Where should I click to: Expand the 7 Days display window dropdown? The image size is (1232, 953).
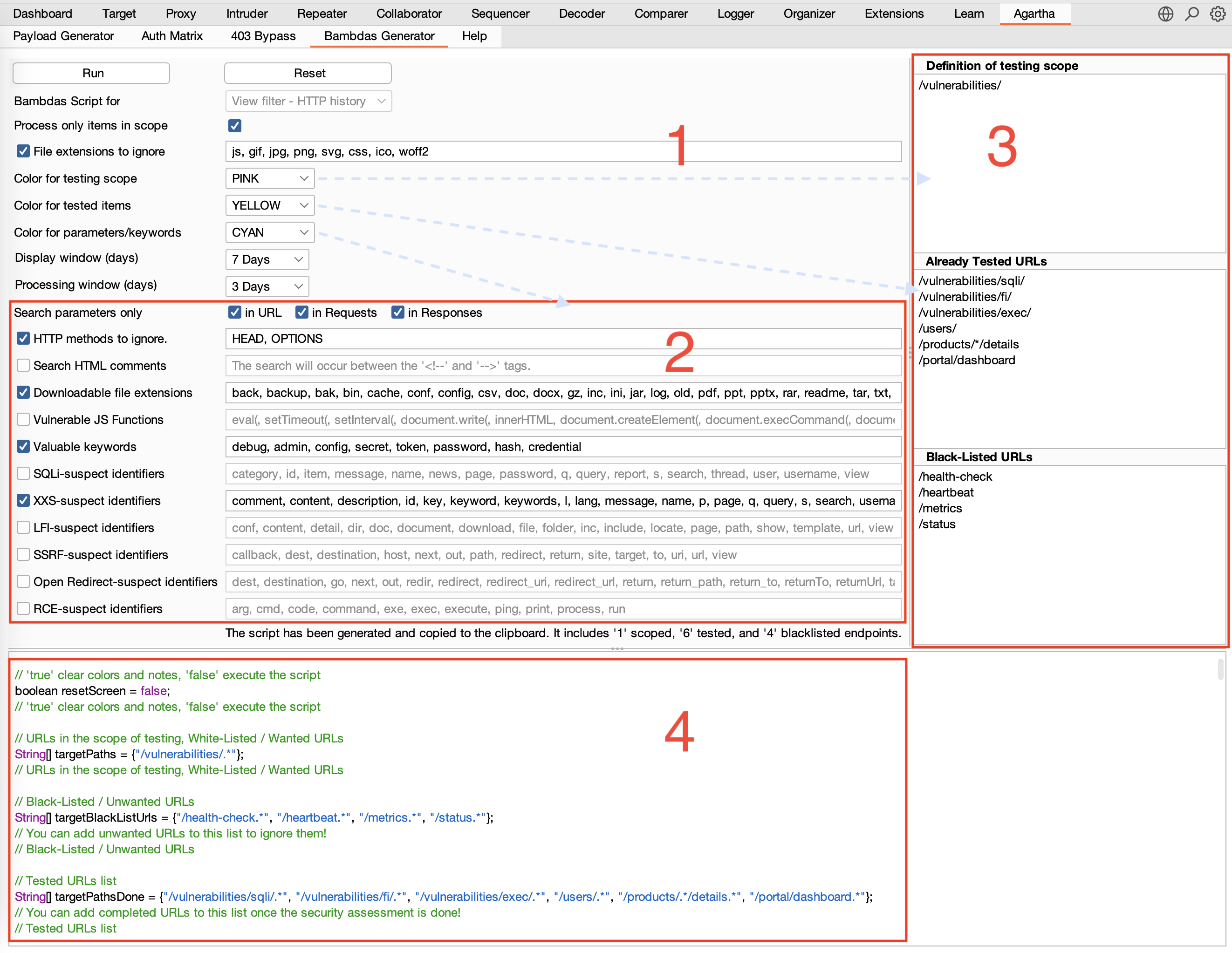coord(267,259)
